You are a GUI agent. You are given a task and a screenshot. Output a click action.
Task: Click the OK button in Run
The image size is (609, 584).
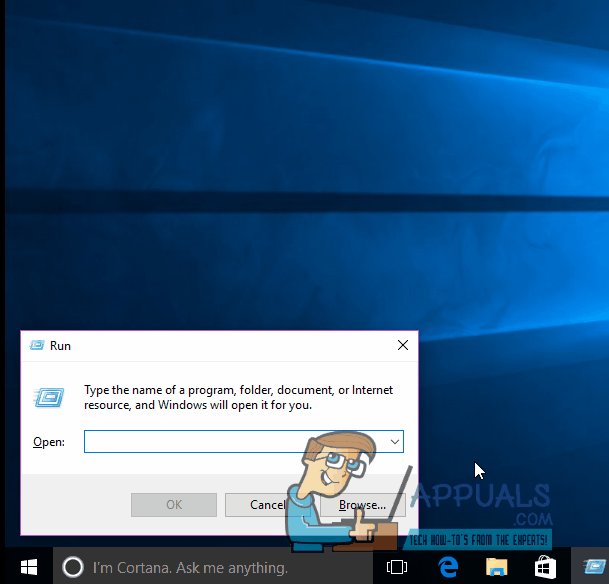pos(174,505)
